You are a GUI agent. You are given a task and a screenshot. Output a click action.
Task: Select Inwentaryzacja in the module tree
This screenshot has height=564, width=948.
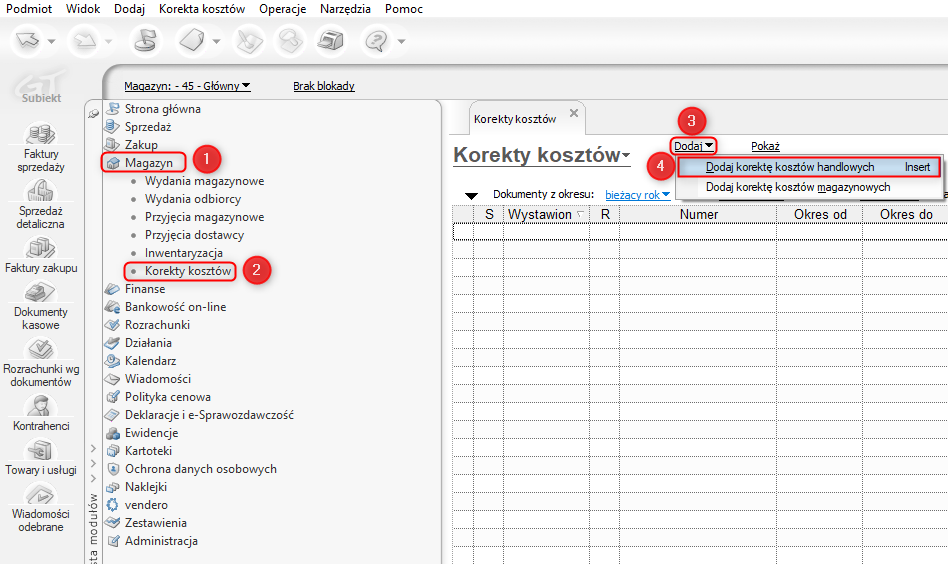coord(184,253)
